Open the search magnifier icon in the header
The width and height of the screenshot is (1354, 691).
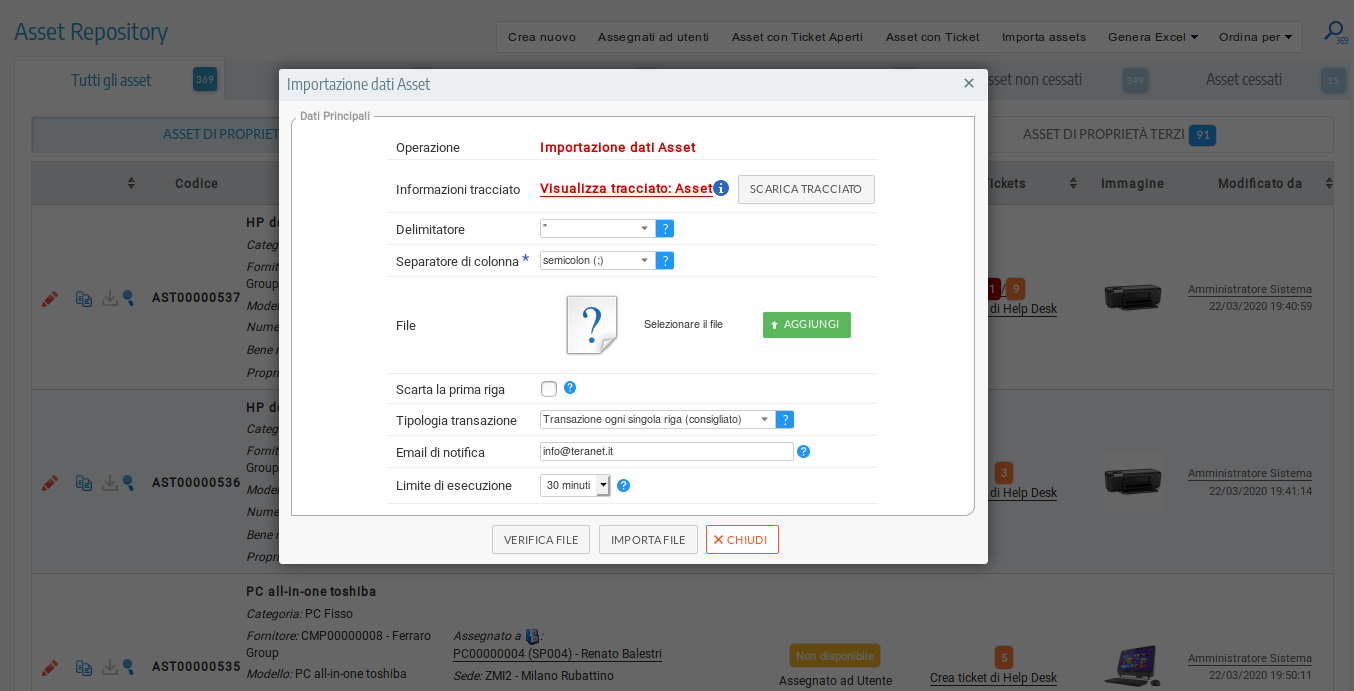coord(1334,32)
